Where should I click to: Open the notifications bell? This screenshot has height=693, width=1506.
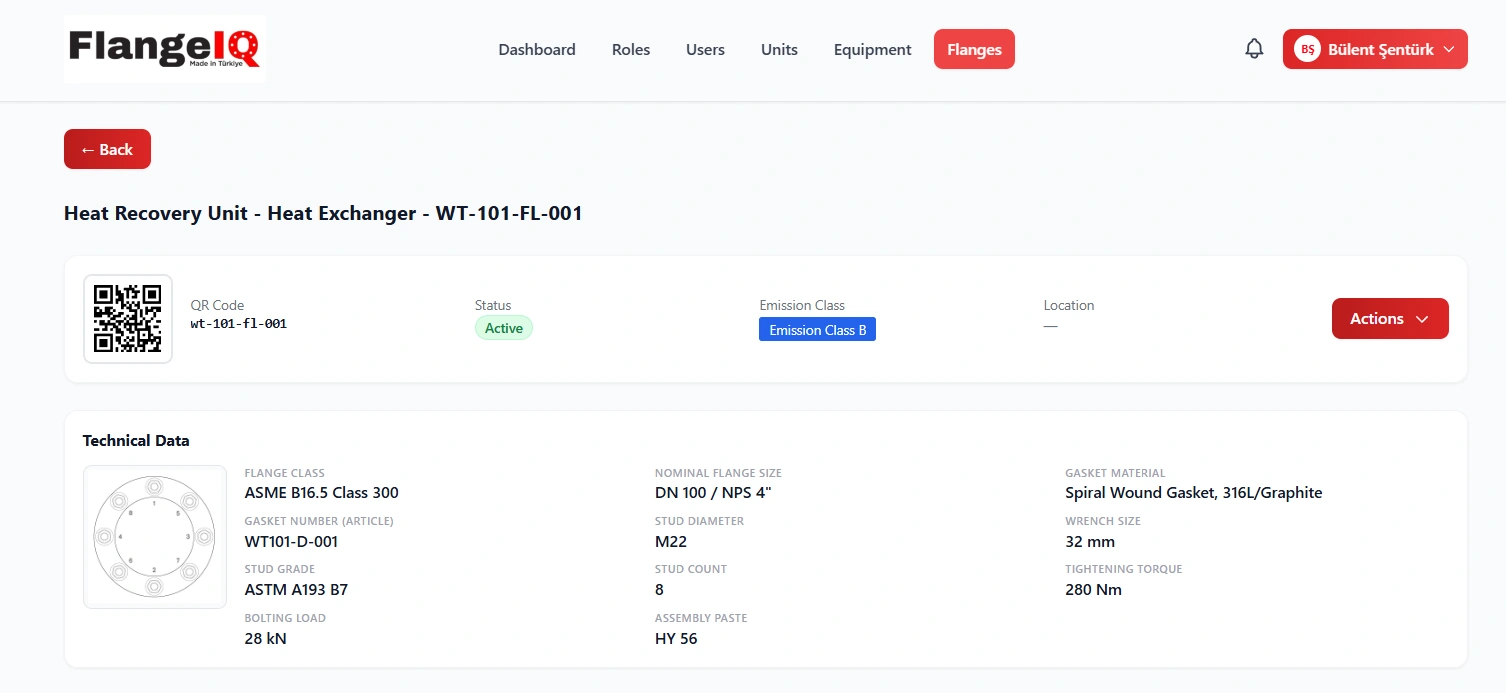pos(1254,49)
